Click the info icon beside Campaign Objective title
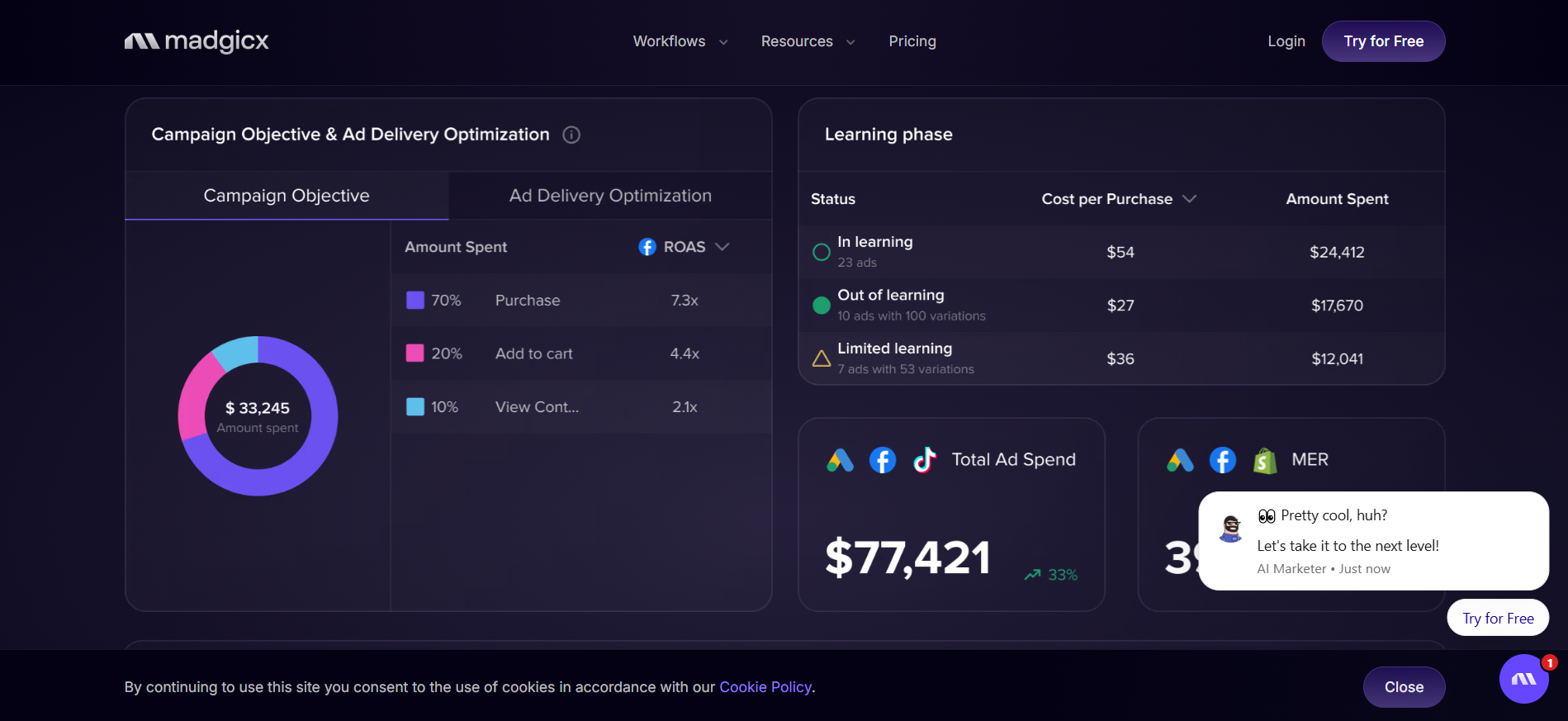Screen dimensions: 1568x721 click(x=571, y=135)
